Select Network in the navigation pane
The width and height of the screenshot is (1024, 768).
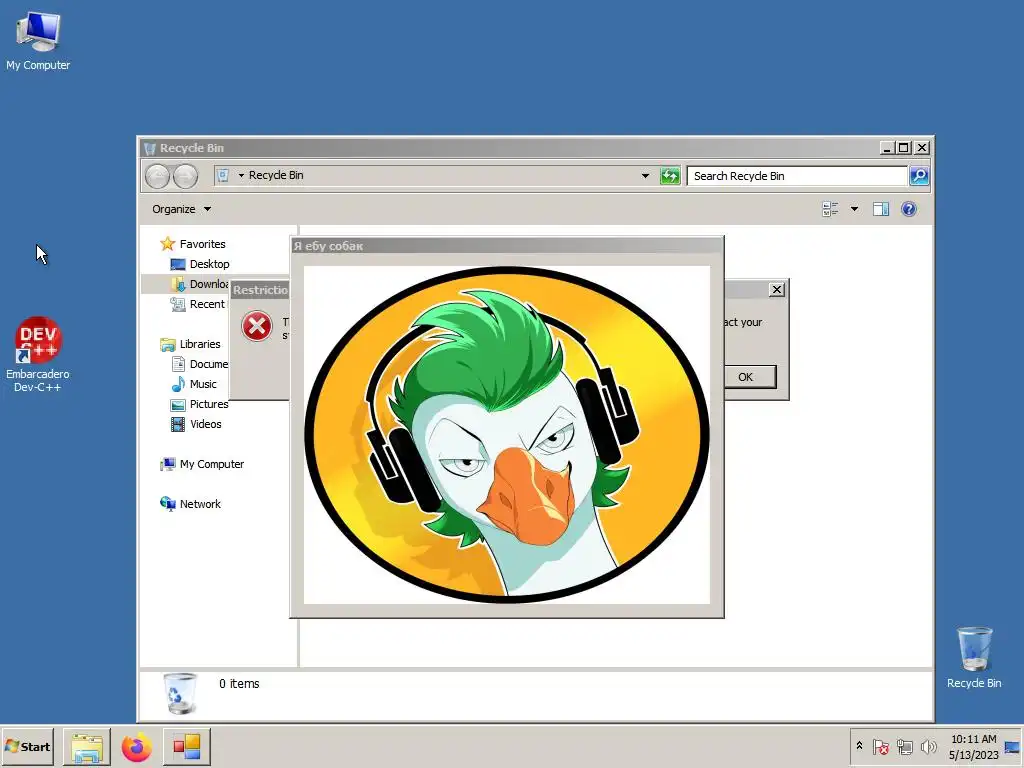[191, 504]
